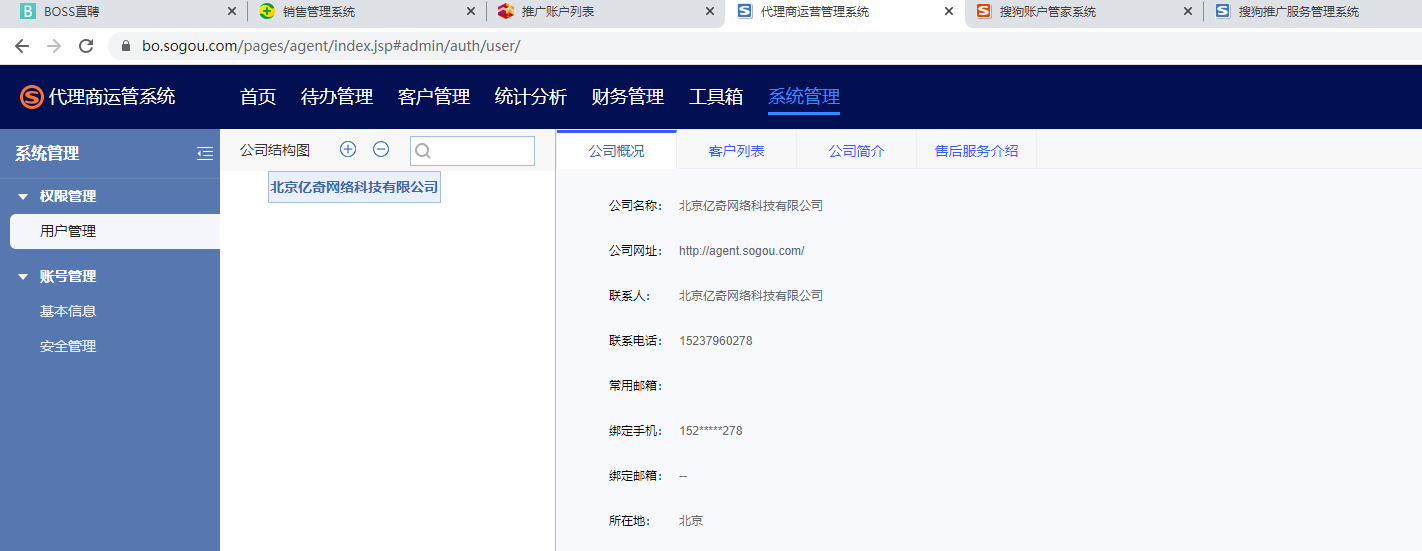This screenshot has height=551, width=1422.
Task: Click the bound phone value 152*****278
Action: click(710, 431)
